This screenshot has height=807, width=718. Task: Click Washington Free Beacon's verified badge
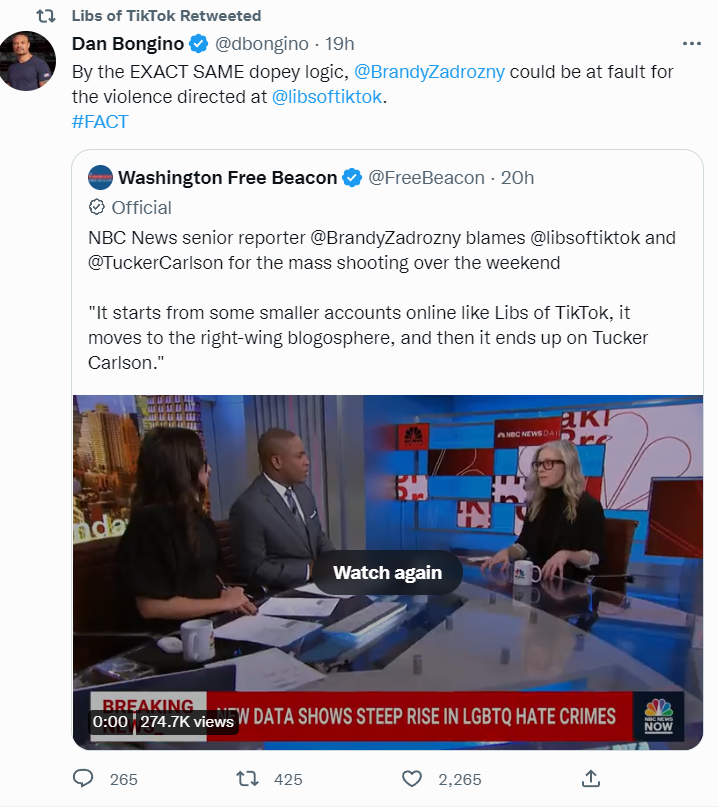tap(352, 178)
